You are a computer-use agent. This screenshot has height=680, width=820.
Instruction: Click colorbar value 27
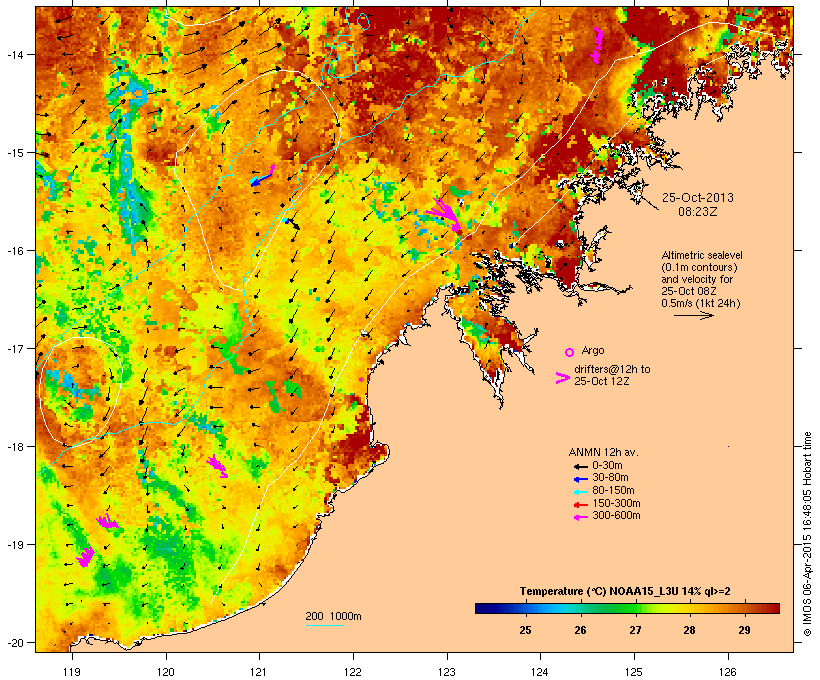635,630
